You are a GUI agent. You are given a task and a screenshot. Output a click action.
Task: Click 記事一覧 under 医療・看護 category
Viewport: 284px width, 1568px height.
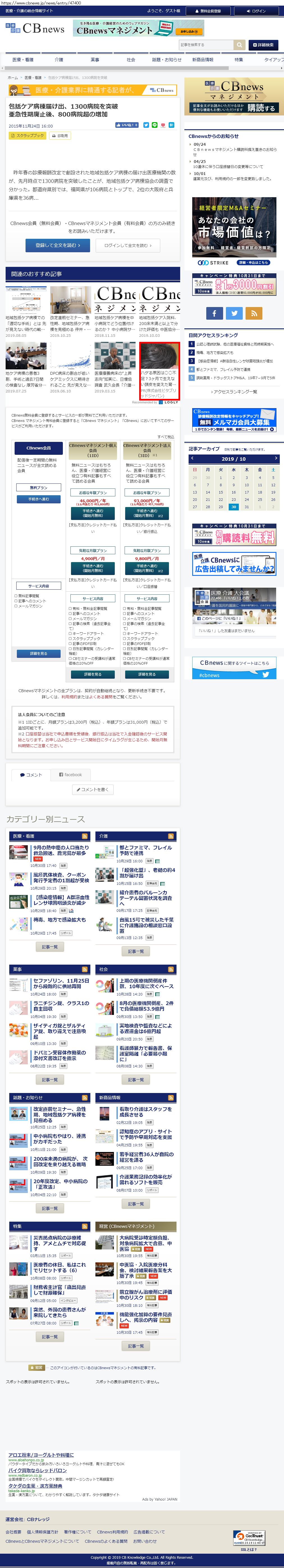click(50, 947)
